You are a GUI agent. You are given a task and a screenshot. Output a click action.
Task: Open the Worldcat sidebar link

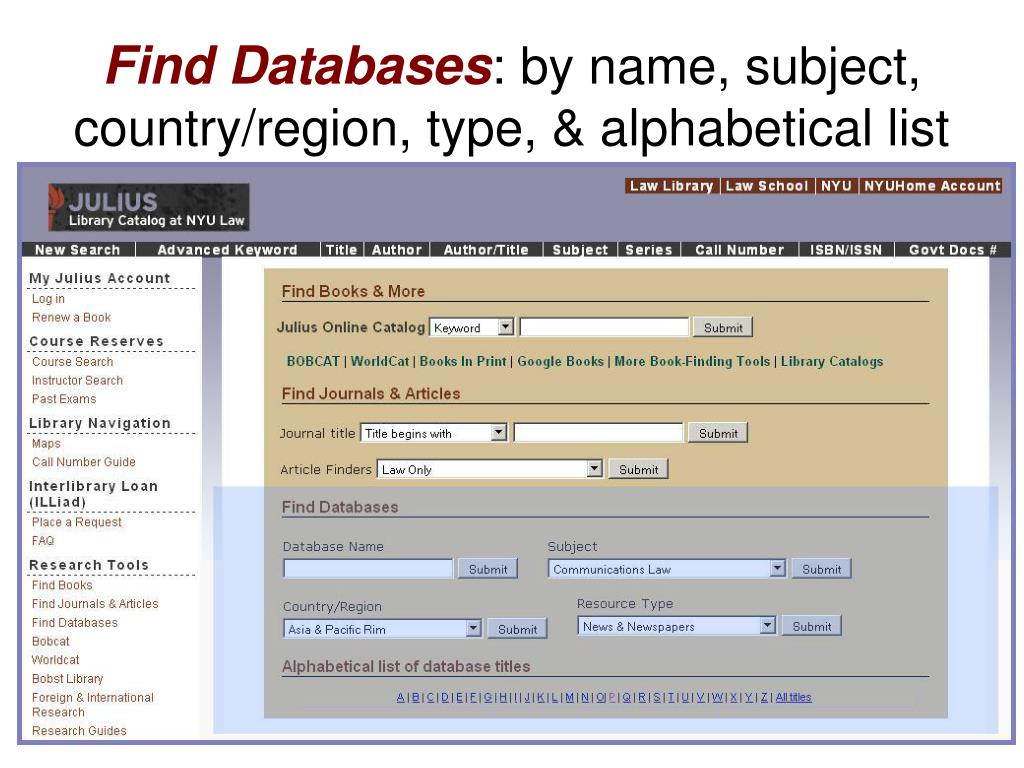[x=56, y=660]
